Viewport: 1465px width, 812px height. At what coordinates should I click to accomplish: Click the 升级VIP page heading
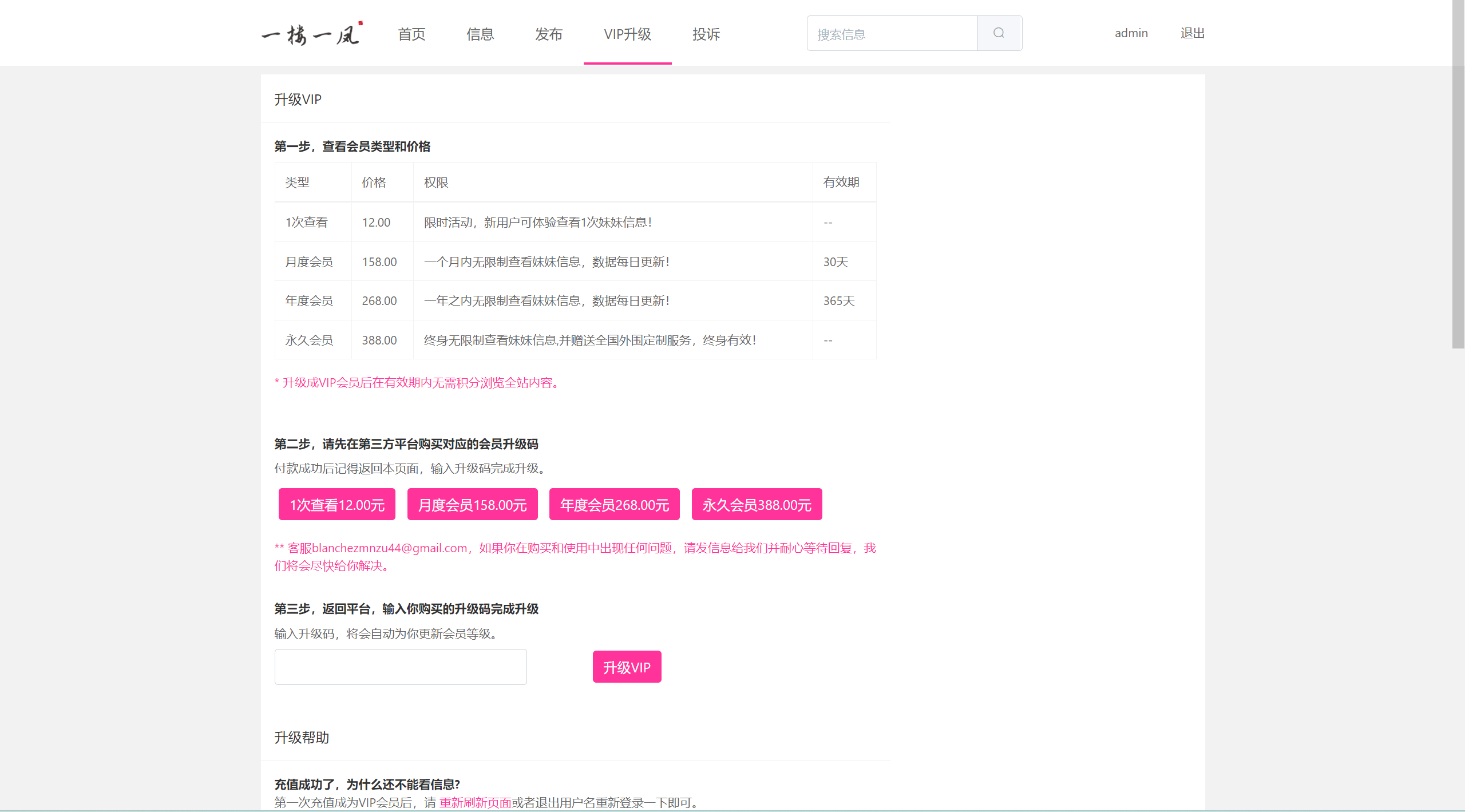[298, 99]
